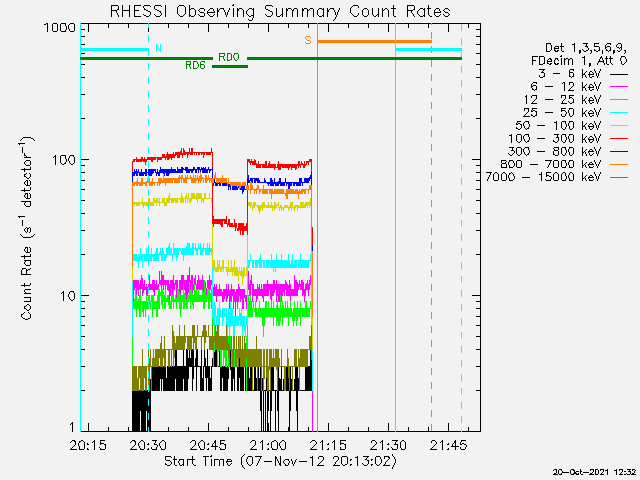This screenshot has height=480, width=640.
Task: Click the orange 'S' SAA flag label
Action: pyautogui.click(x=308, y=40)
